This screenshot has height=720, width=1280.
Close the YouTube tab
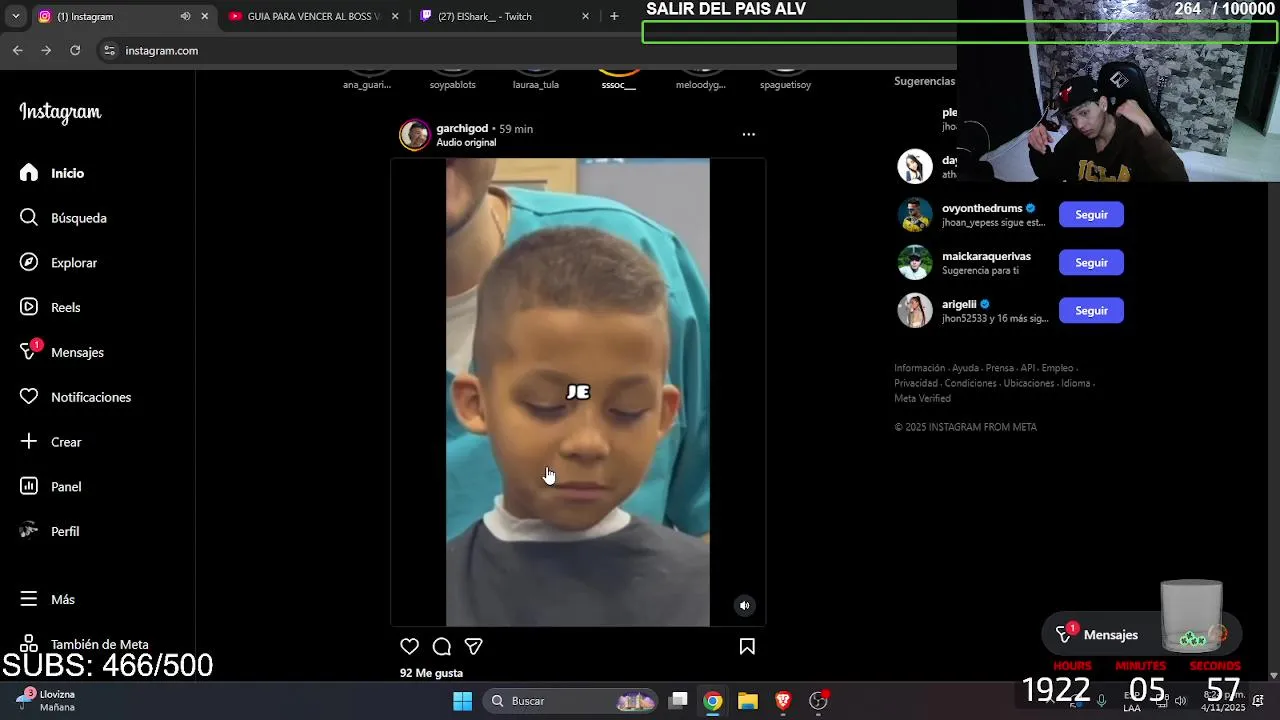[395, 16]
